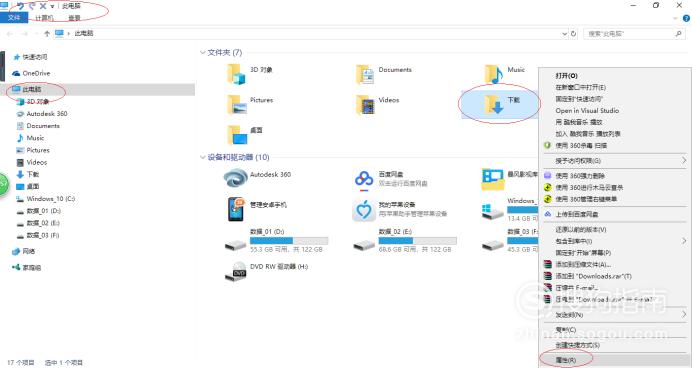Screen dimensions: 692x368
Task: Click the delete X icon in quick access toolbar
Action: point(43,6)
